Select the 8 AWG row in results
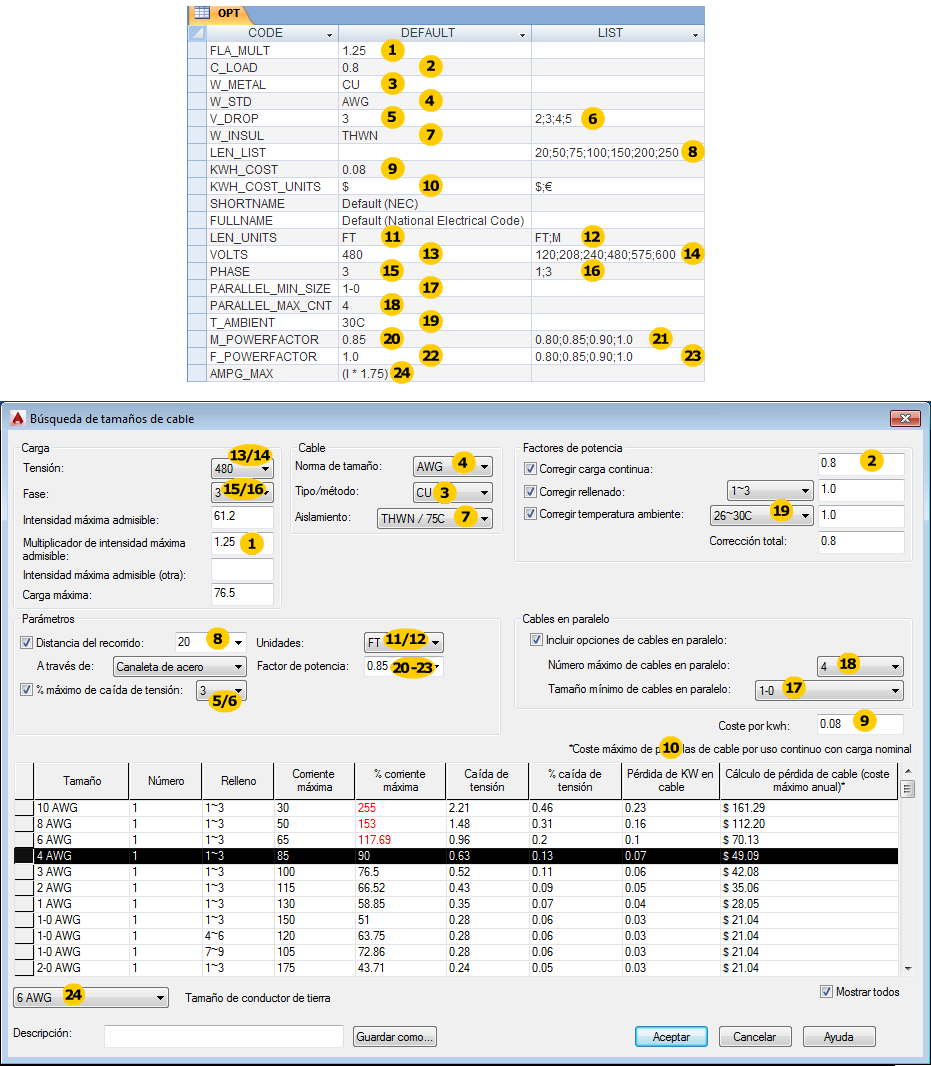This screenshot has width=931, height=1066. (x=456, y=823)
